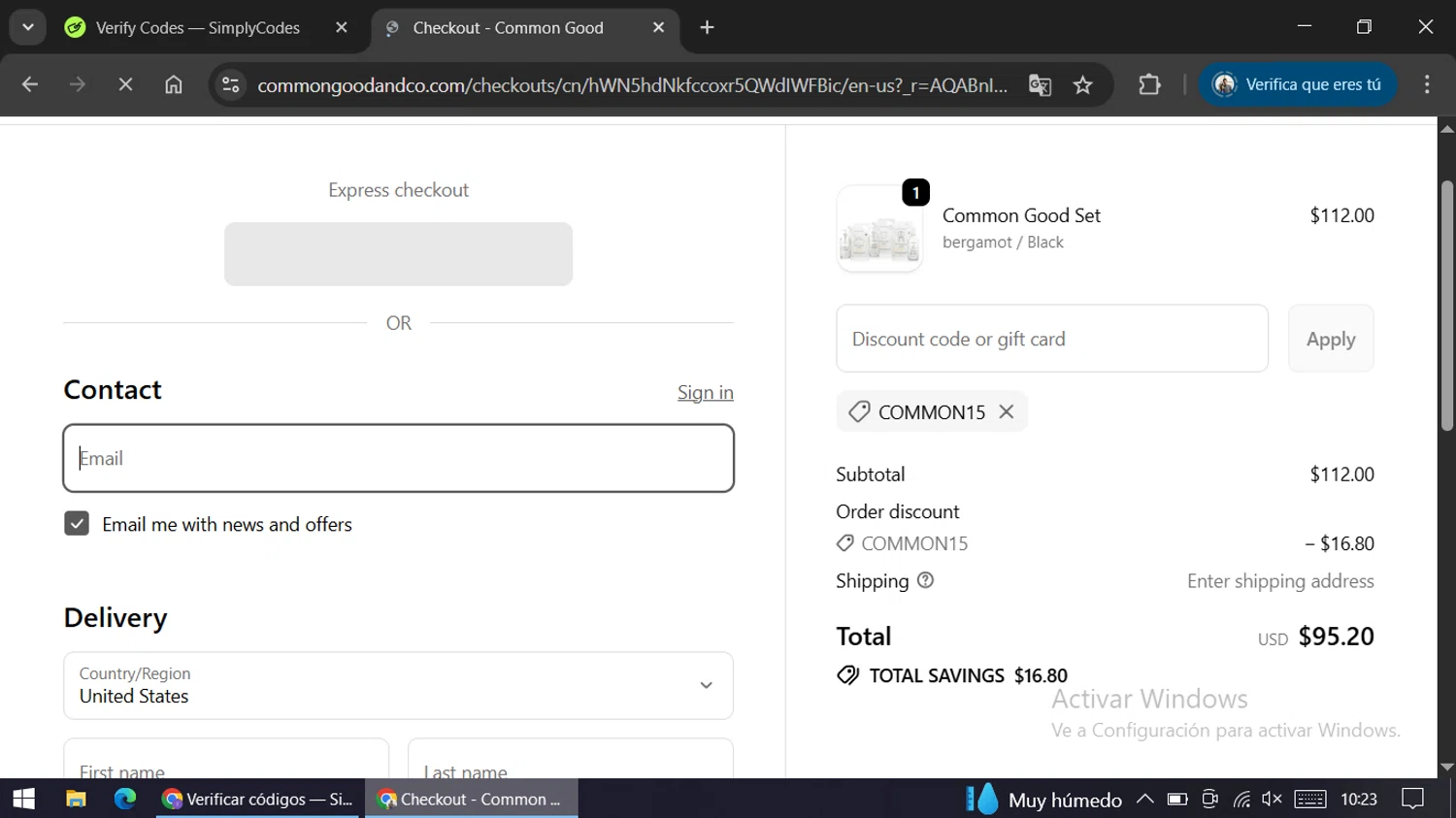Open the touch keyboard tray icon
This screenshot has height=818, width=1456.
(x=1309, y=799)
